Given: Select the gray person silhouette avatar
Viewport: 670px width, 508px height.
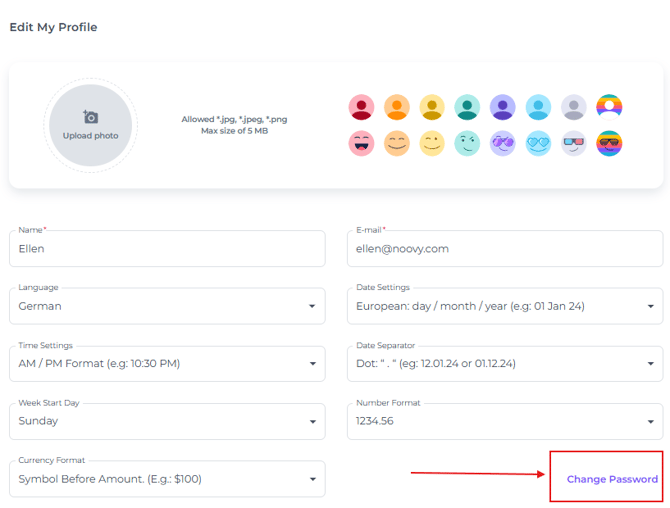Looking at the screenshot, I should pyautogui.click(x=573, y=107).
